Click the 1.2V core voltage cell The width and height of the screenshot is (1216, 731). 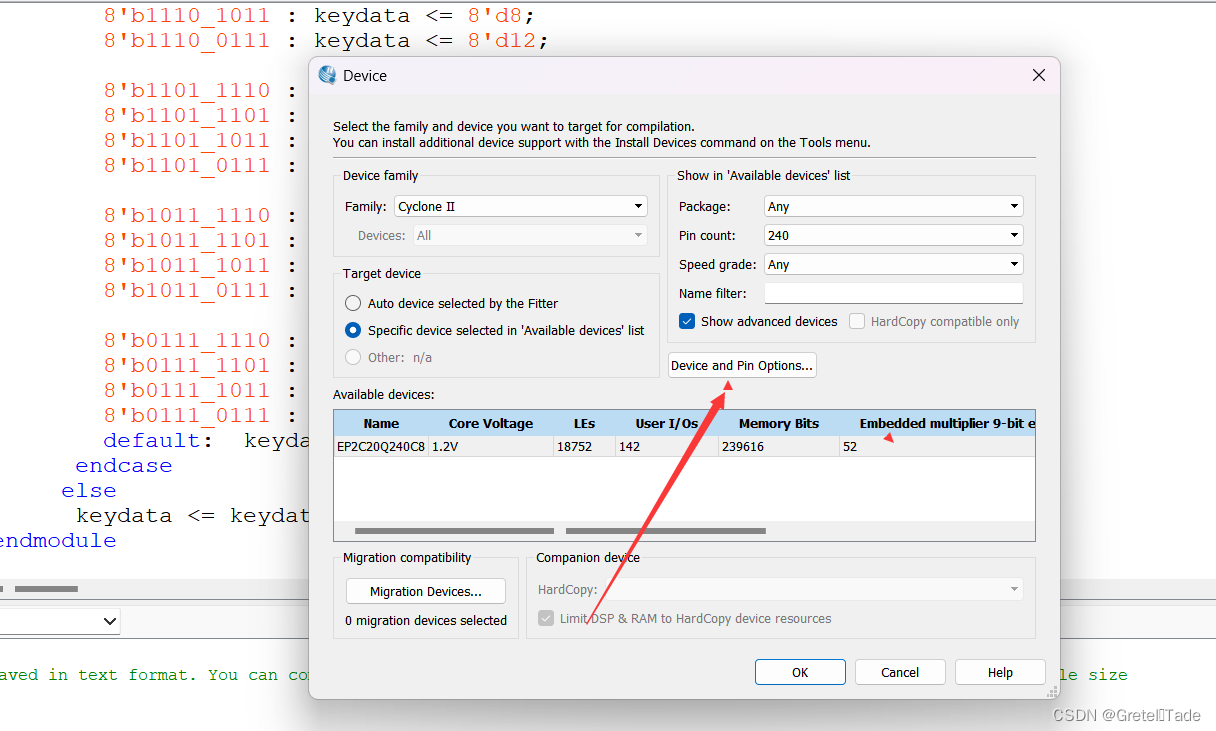491,447
